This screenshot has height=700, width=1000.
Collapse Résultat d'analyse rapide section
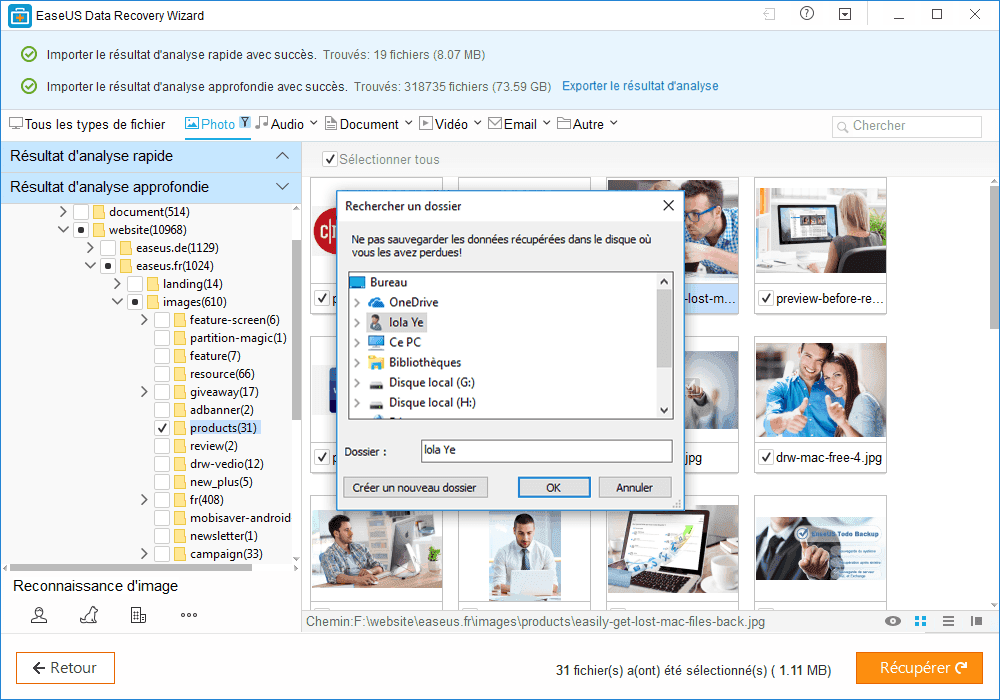(282, 156)
